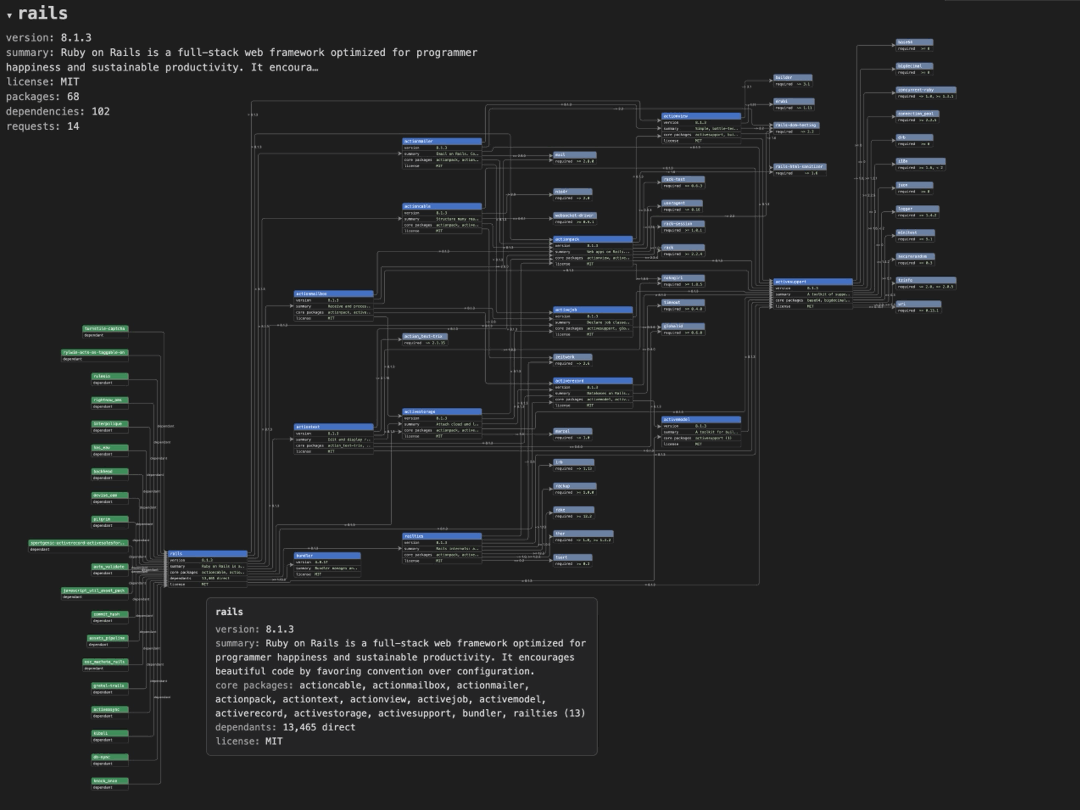Click the rails-dom-testing dependency node

[796, 128]
